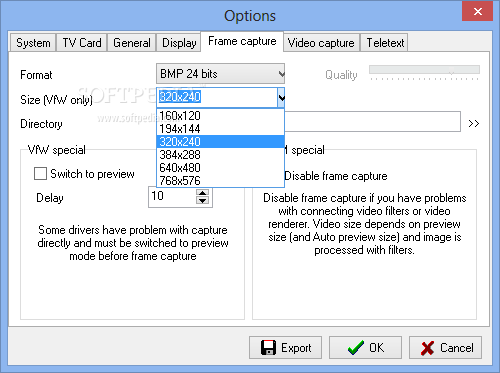
Task: Switch to the System tab
Action: tap(33, 43)
